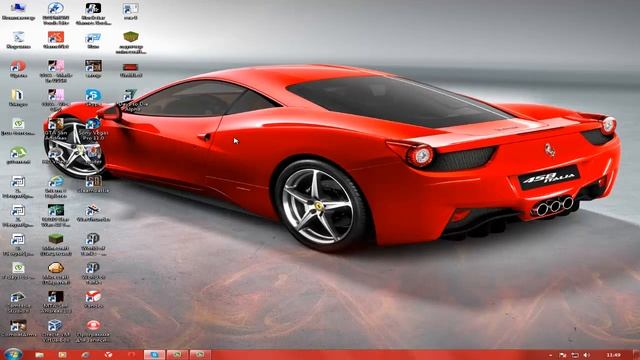Image resolution: width=640 pixels, height=360 pixels.
Task: Show hidden tray icons arrow
Action: pyautogui.click(x=550, y=355)
